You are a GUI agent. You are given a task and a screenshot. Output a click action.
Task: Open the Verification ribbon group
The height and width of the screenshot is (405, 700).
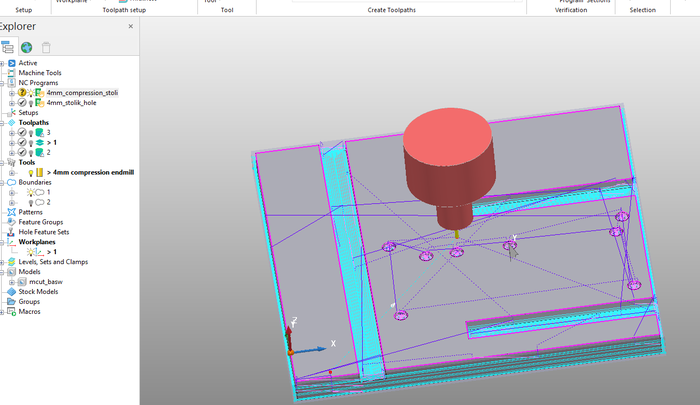point(571,9)
